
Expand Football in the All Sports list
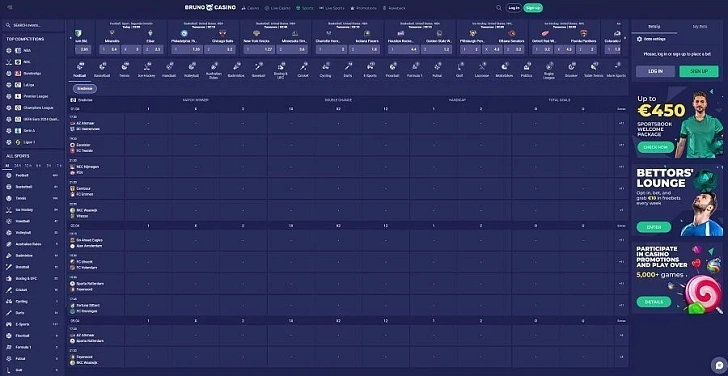pyautogui.click(x=32, y=175)
